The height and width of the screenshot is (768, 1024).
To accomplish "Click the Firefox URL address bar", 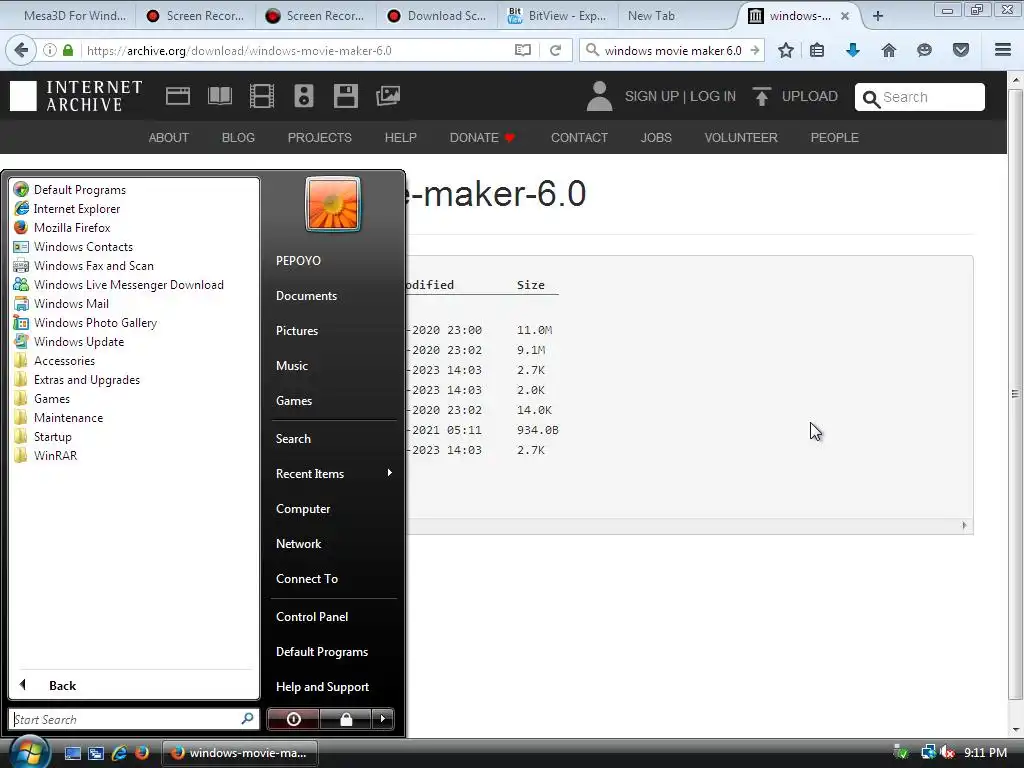I will point(297,50).
